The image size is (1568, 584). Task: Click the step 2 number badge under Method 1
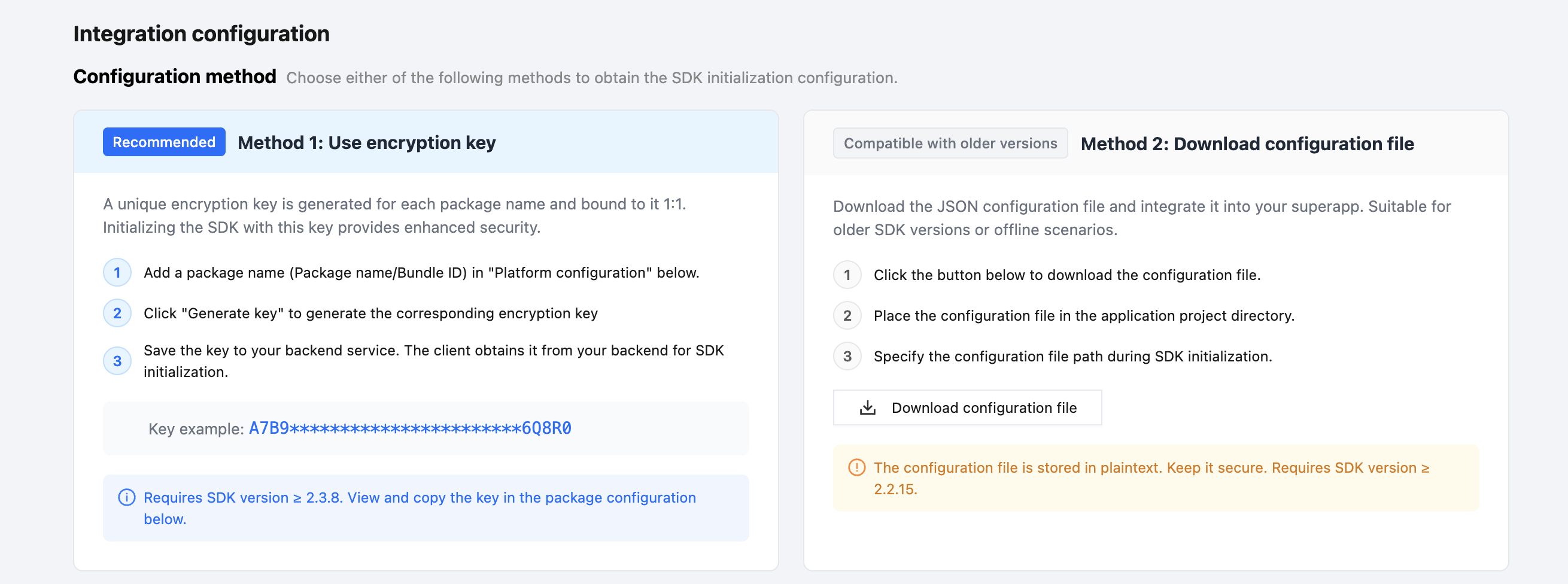tap(117, 314)
